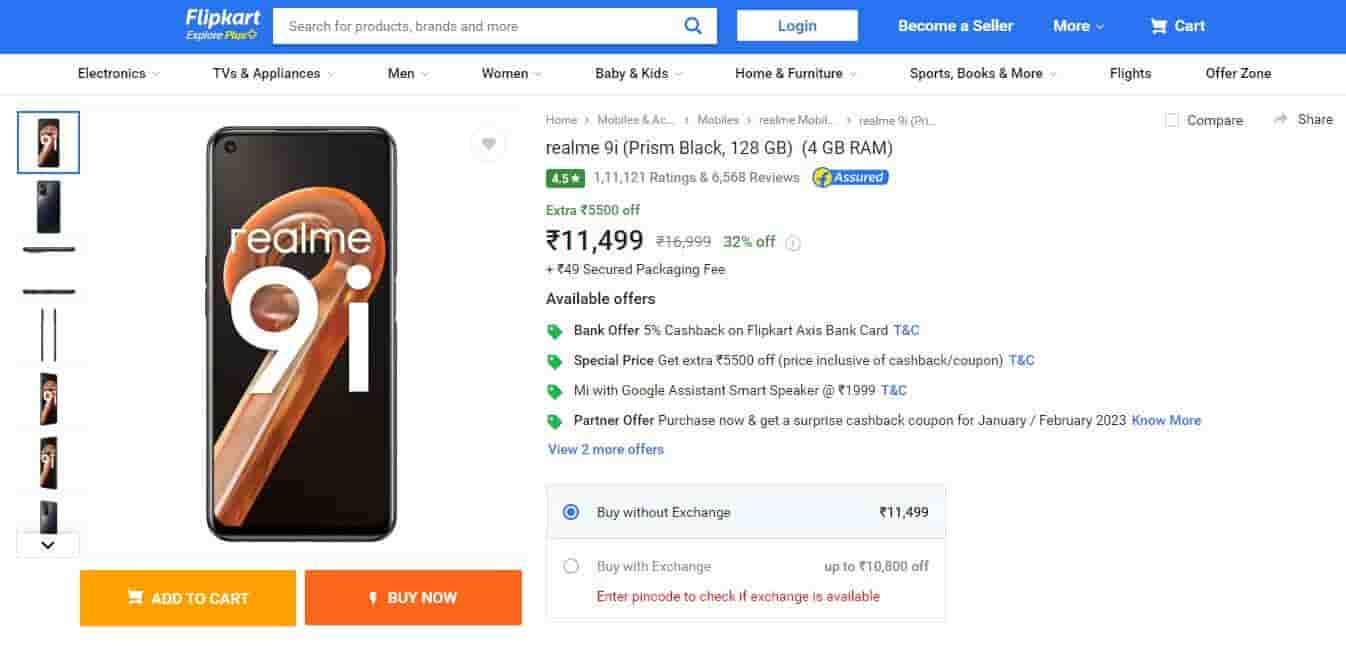Open the Flipkart Cart icon

point(1160,26)
